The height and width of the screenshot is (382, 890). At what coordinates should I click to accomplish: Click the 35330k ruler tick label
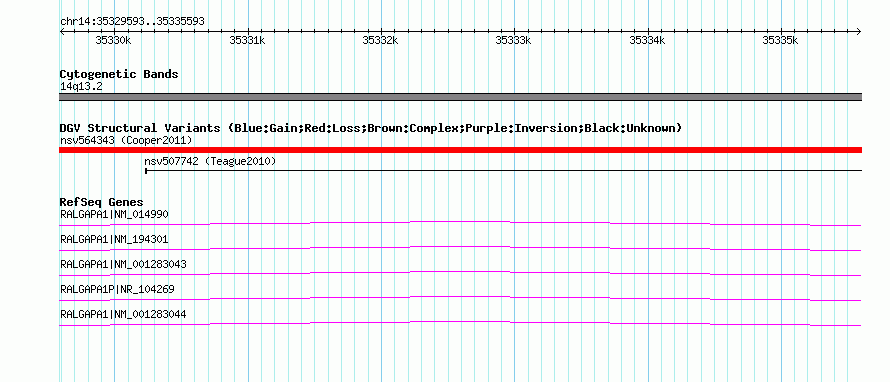pyautogui.click(x=114, y=40)
